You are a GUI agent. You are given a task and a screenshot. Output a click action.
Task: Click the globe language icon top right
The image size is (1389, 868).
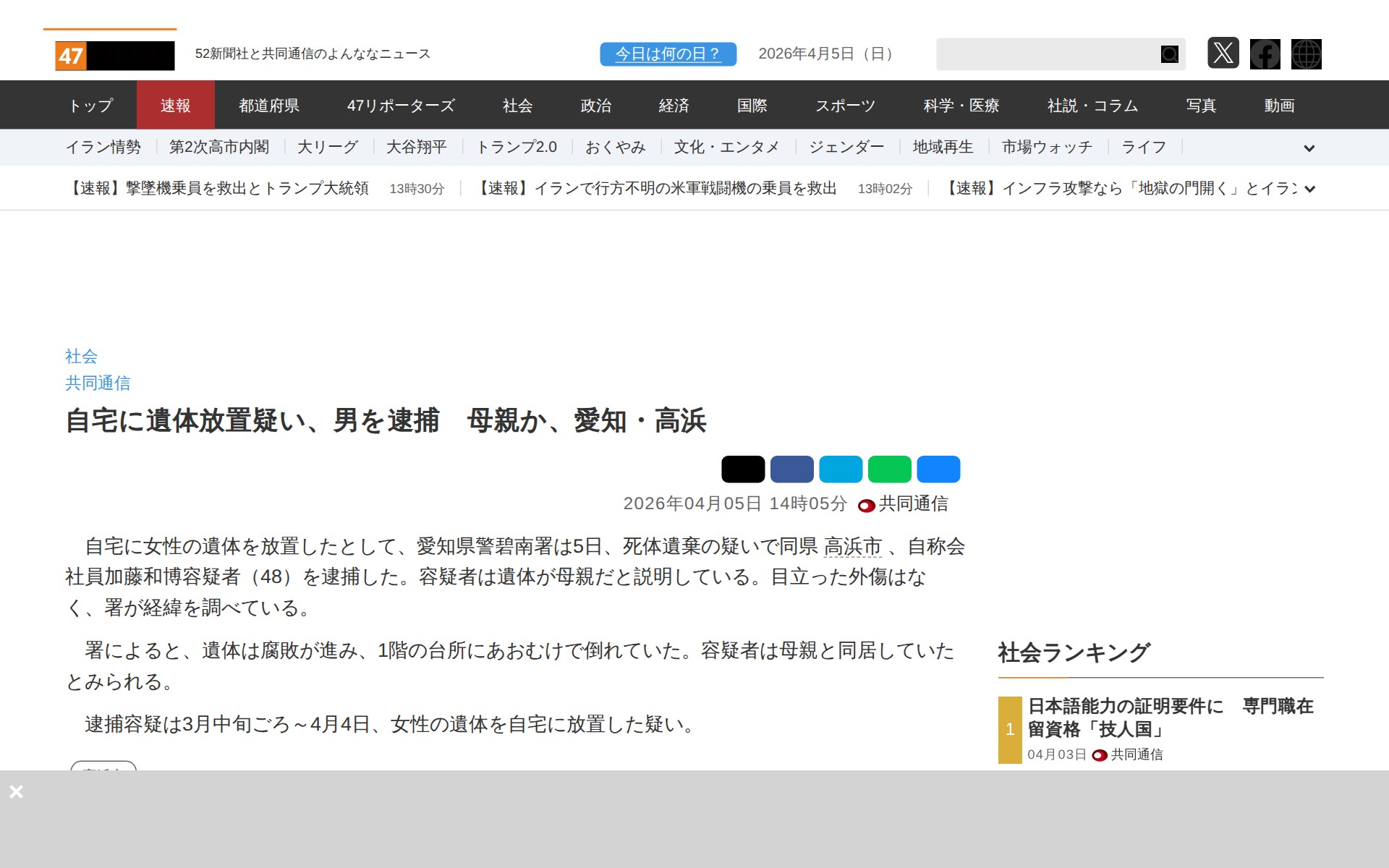point(1307,54)
